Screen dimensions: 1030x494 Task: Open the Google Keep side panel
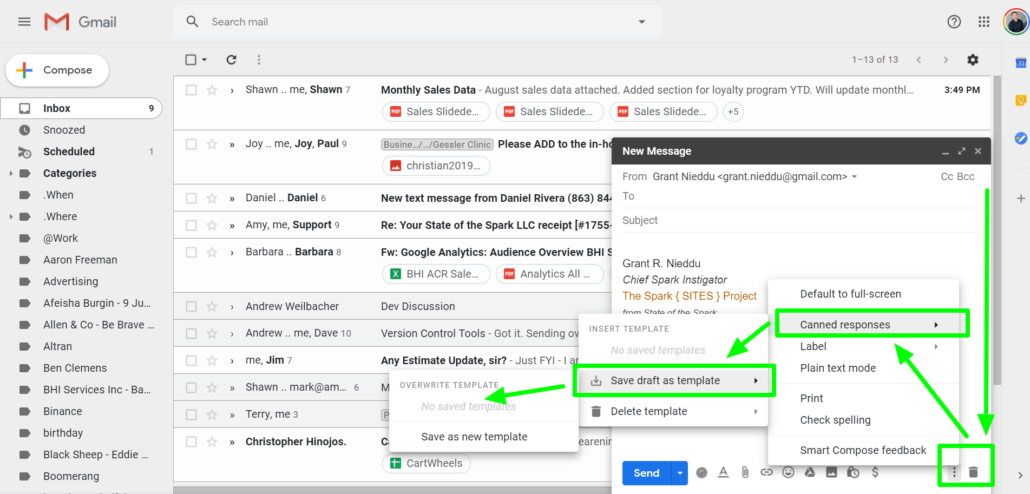(x=1020, y=101)
